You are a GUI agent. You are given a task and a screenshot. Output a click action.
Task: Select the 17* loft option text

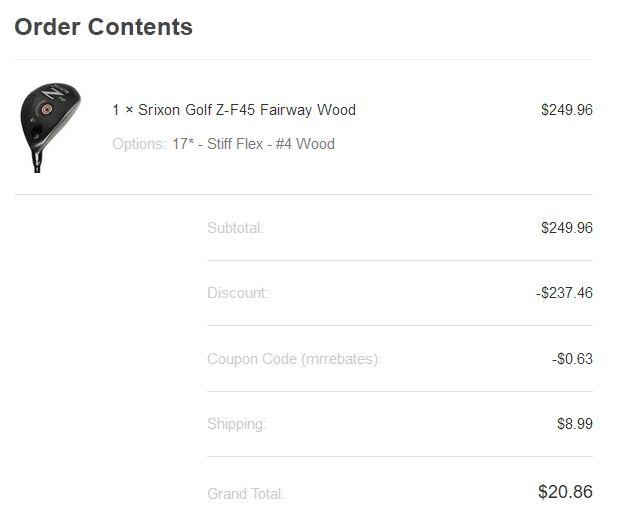[x=184, y=144]
